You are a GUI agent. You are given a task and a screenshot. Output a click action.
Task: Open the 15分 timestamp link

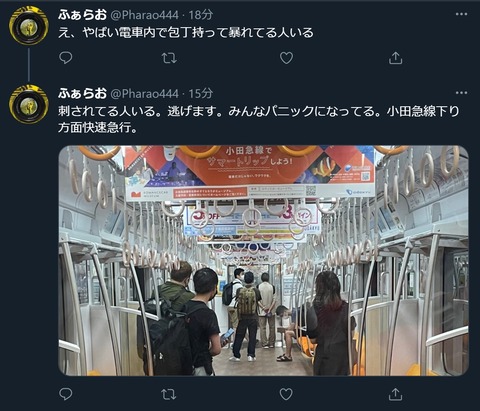(x=201, y=93)
